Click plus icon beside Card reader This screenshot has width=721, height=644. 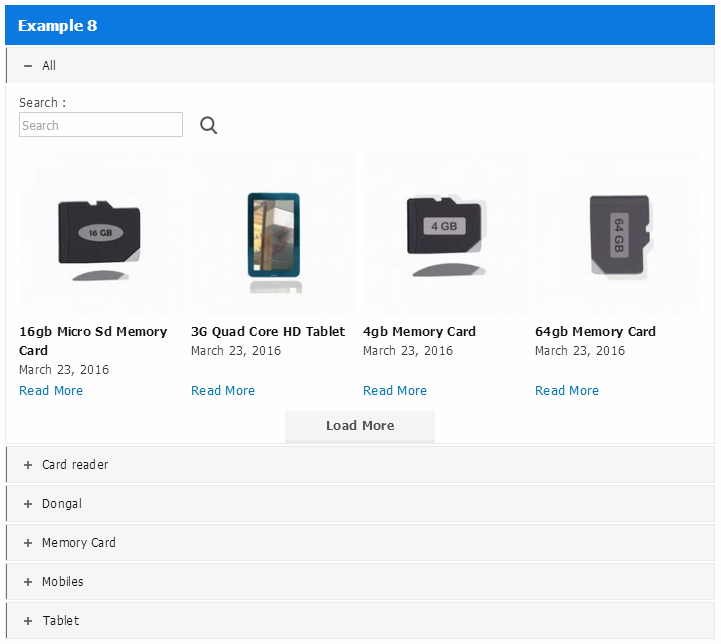tap(28, 465)
